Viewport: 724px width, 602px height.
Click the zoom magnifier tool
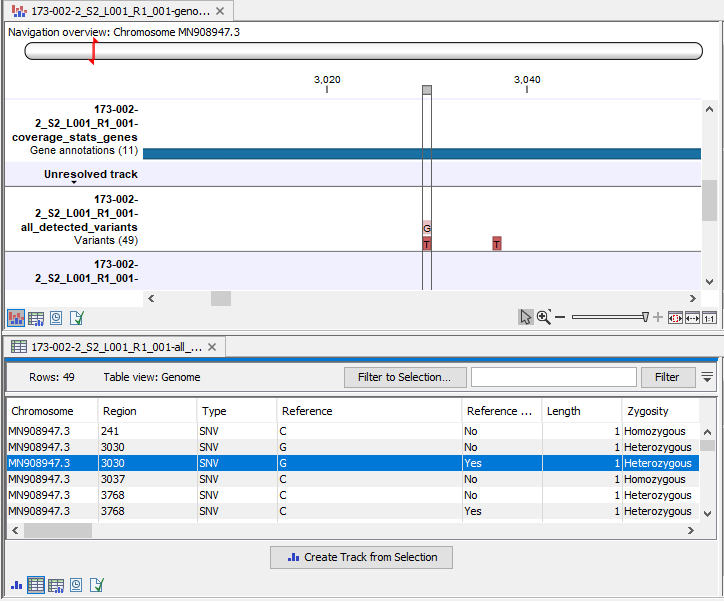click(544, 317)
